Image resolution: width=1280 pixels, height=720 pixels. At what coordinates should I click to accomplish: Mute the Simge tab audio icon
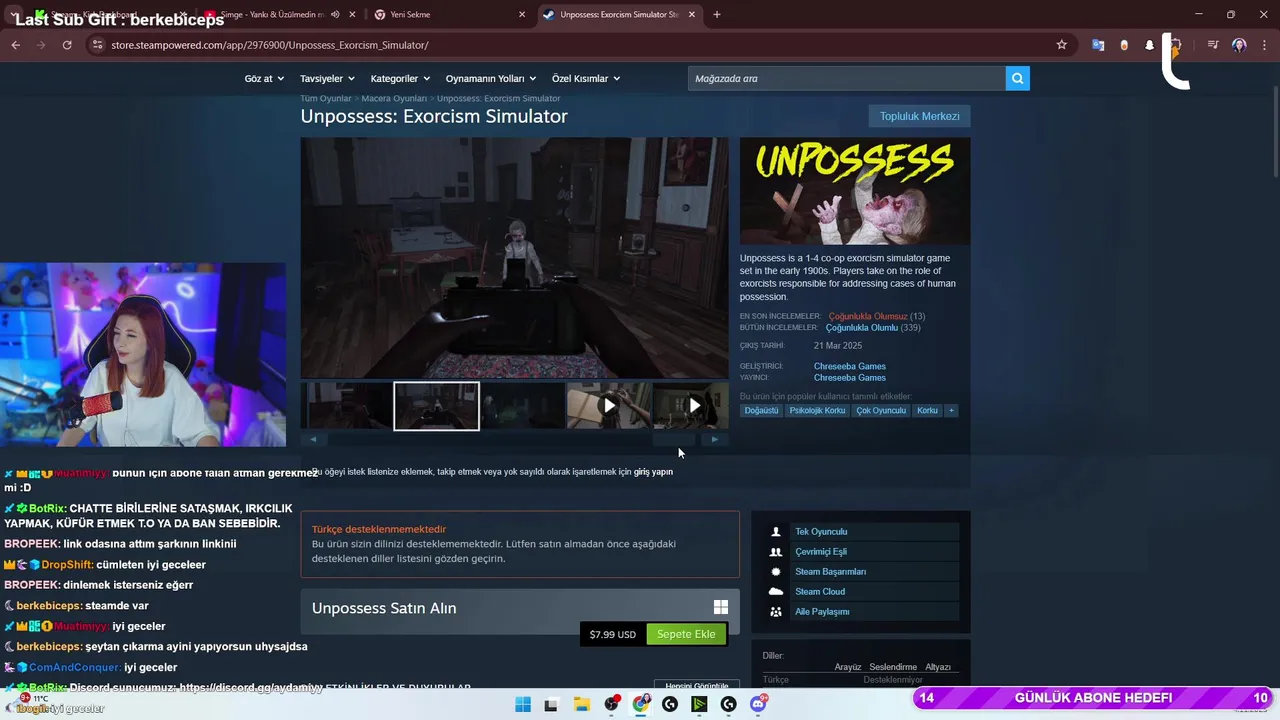(335, 14)
